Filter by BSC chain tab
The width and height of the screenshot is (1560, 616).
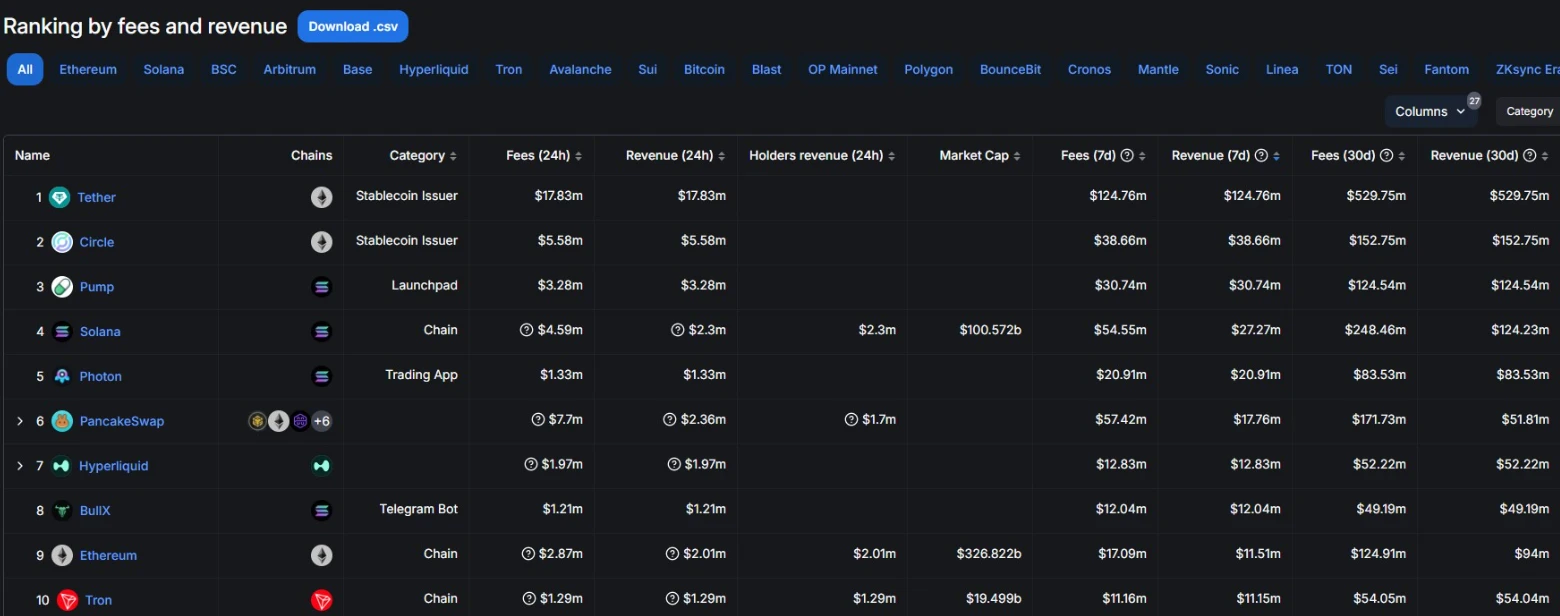click(x=224, y=69)
